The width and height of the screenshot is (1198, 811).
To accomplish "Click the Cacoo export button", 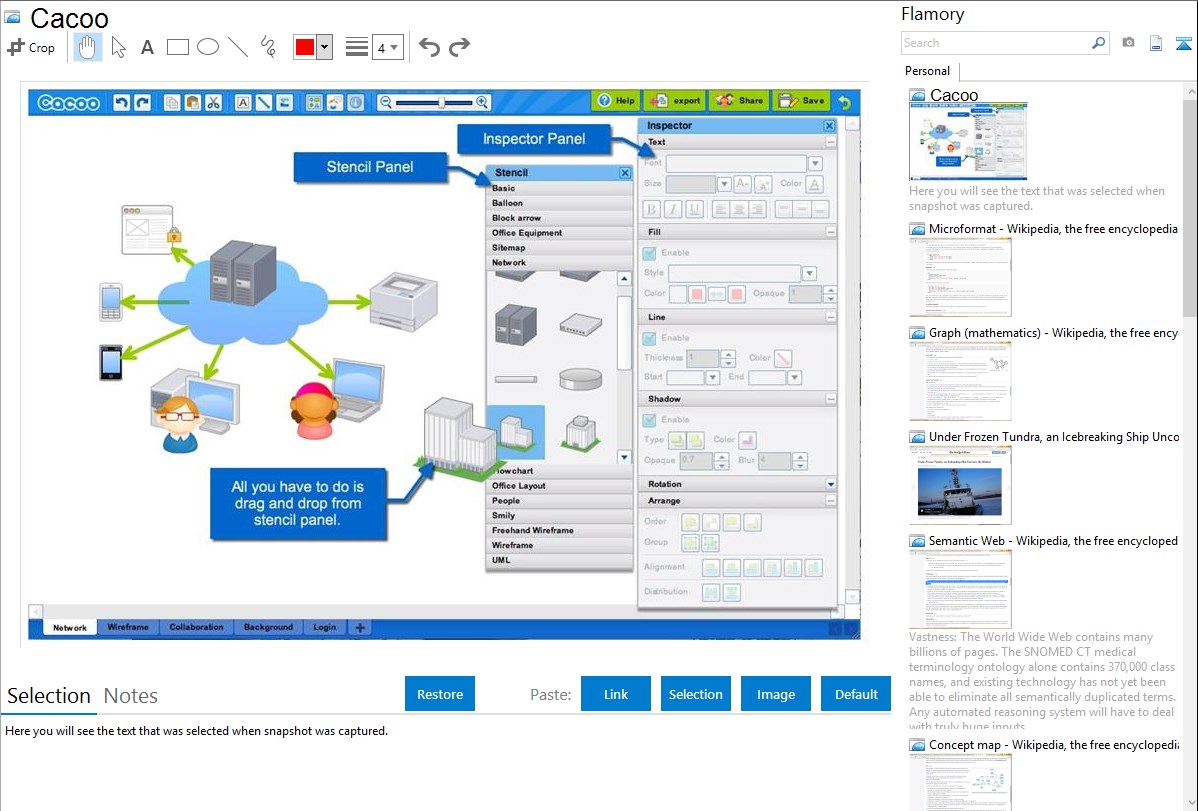I will click(x=675, y=101).
